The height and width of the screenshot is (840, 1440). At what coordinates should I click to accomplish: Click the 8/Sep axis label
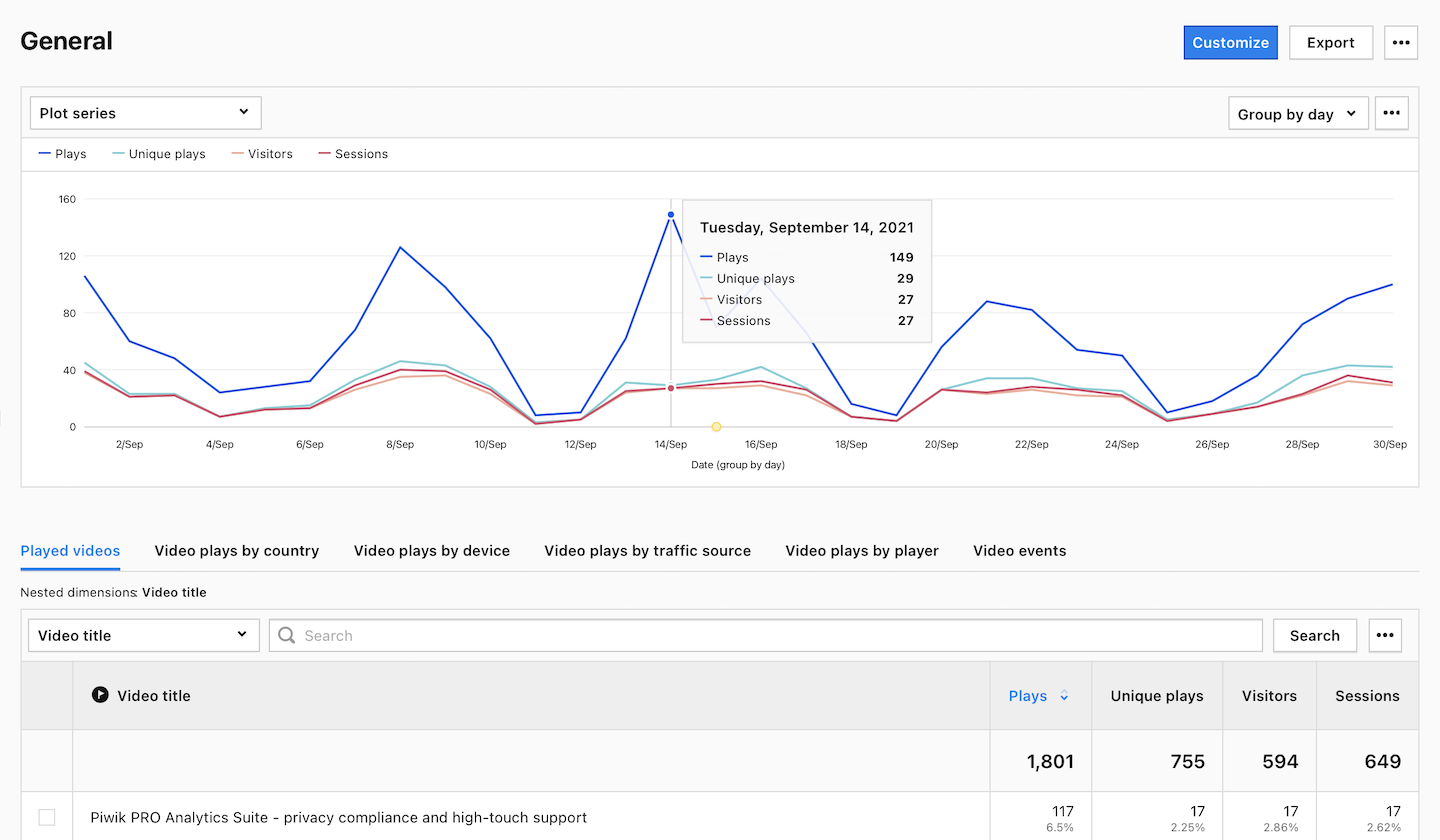click(400, 444)
